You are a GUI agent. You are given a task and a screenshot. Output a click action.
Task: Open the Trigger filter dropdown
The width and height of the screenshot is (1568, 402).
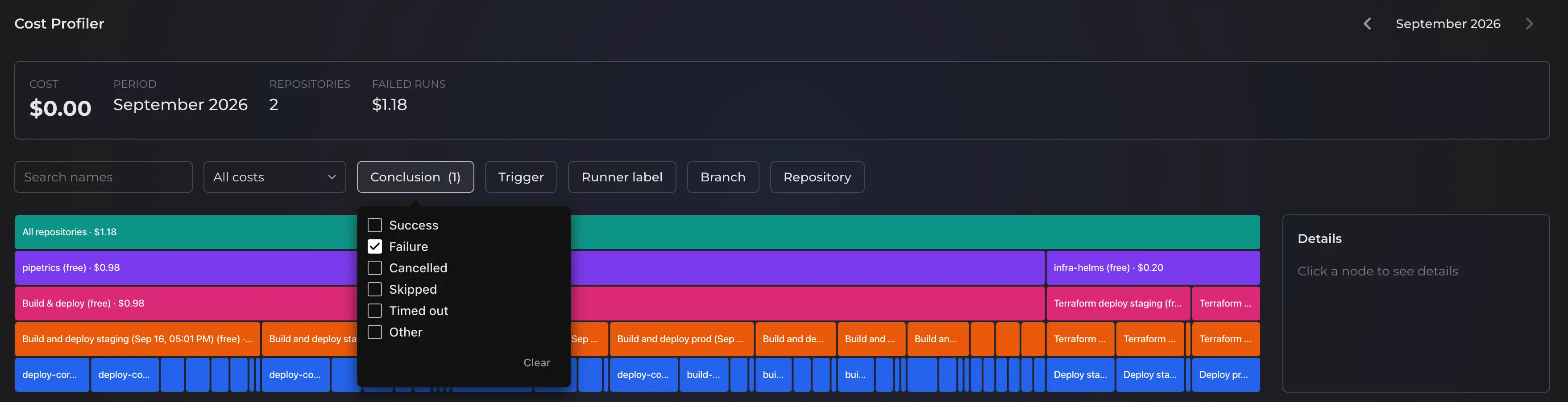coord(520,177)
